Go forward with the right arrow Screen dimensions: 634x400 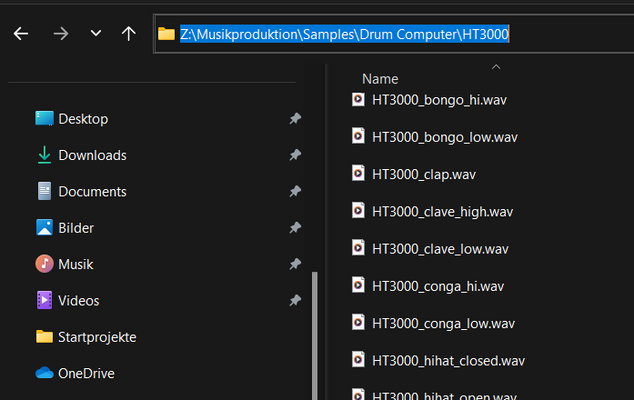tap(61, 34)
